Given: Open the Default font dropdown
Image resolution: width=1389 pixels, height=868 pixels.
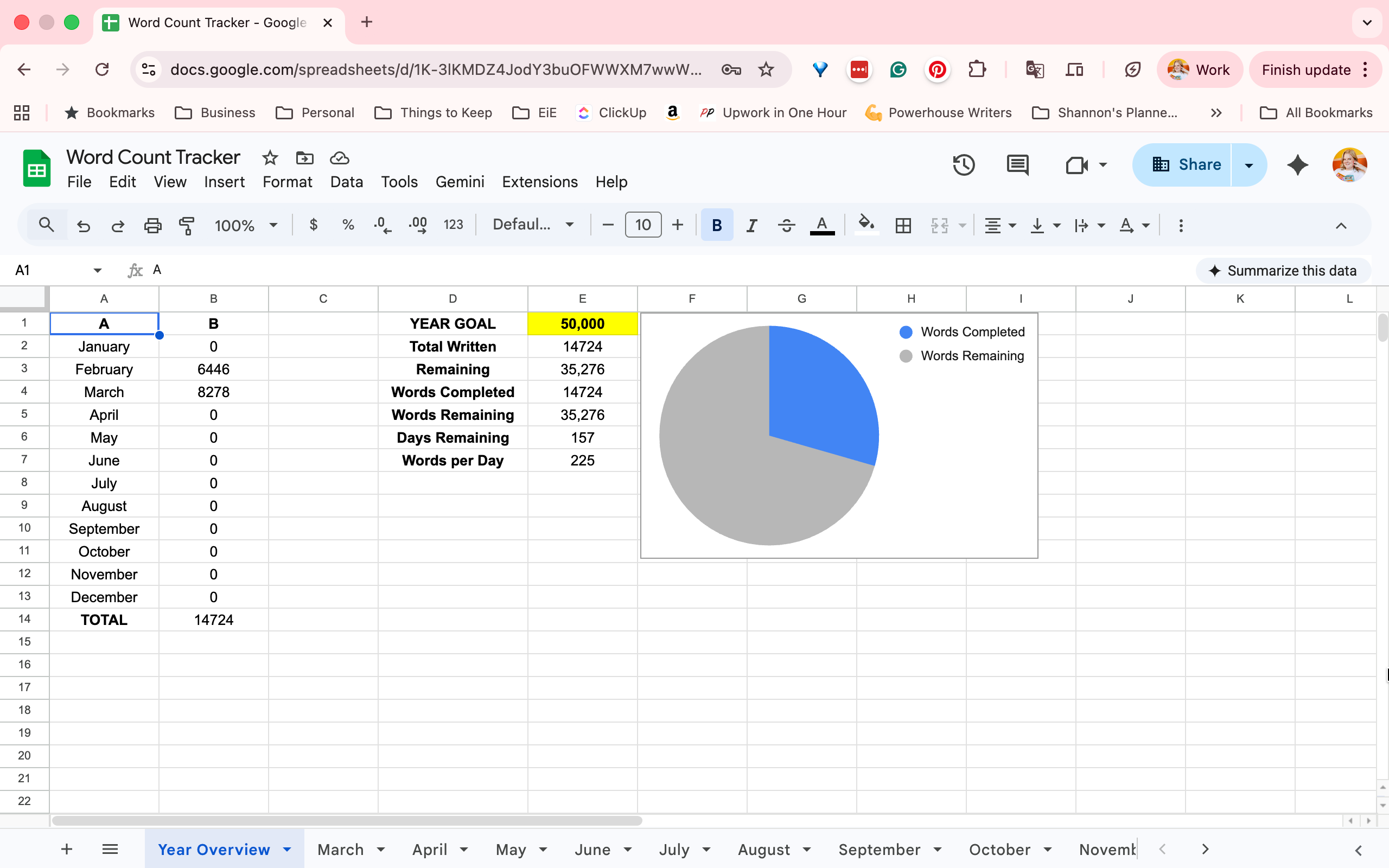Looking at the screenshot, I should 534,225.
